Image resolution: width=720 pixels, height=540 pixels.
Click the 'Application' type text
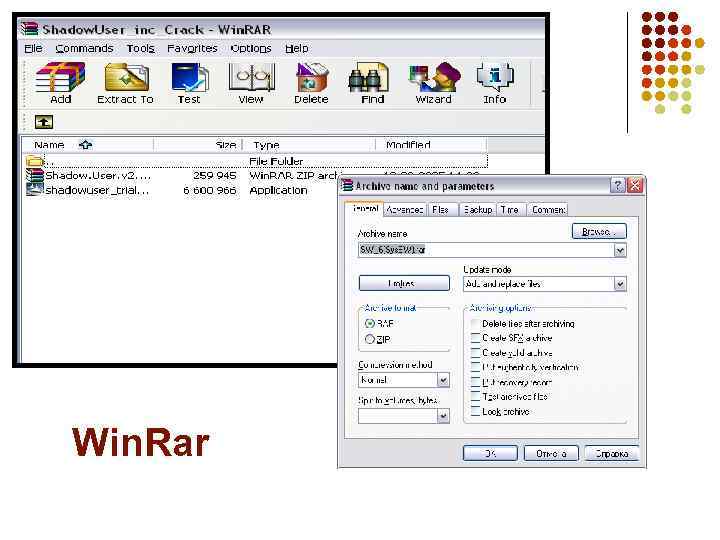point(278,190)
